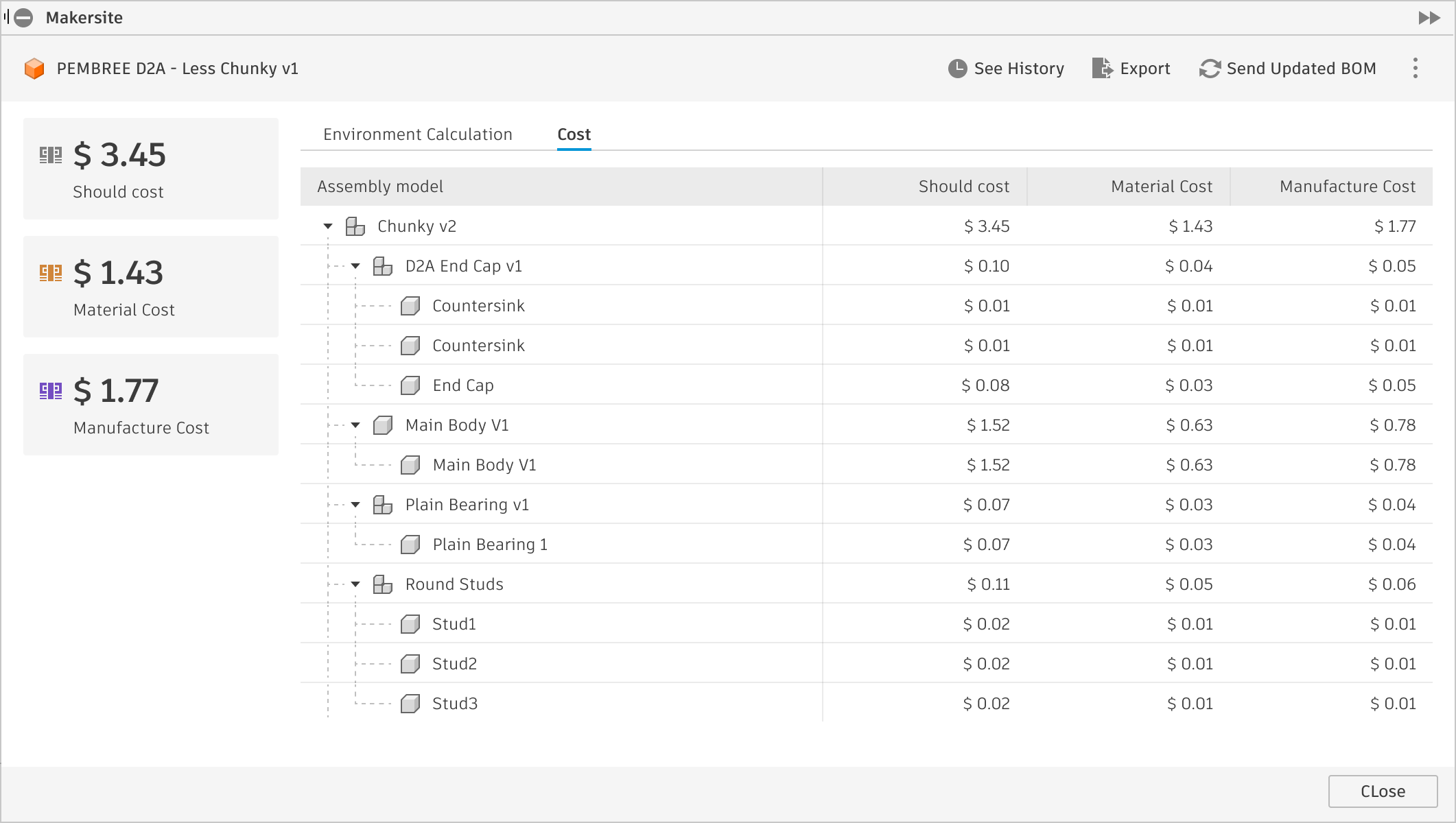Click the Export document icon
1456x823 pixels.
pos(1102,69)
